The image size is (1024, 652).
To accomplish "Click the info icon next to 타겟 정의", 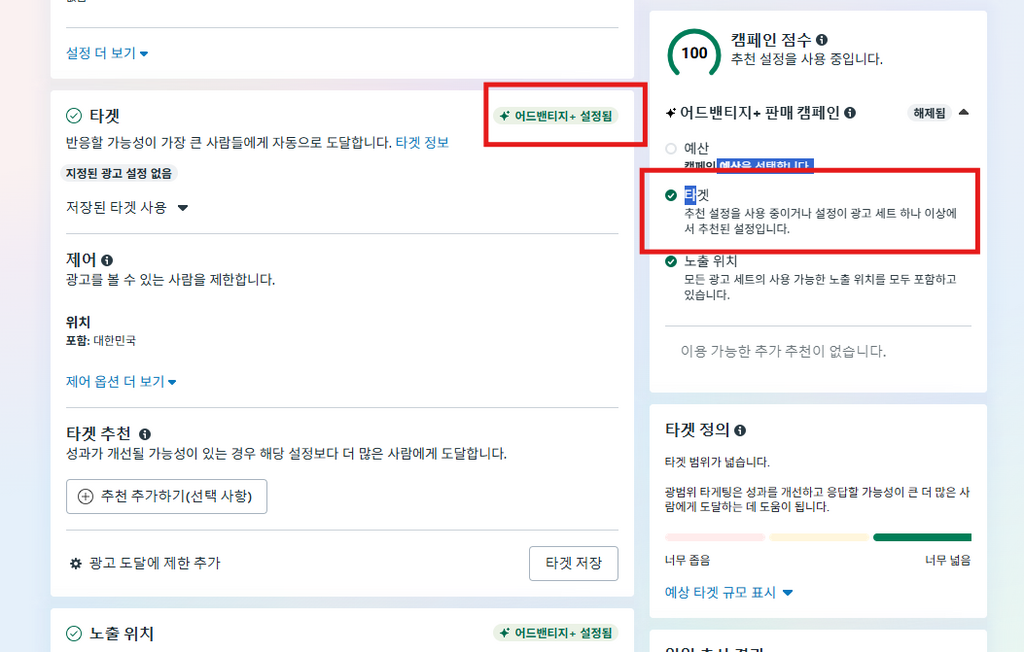I will [740, 430].
